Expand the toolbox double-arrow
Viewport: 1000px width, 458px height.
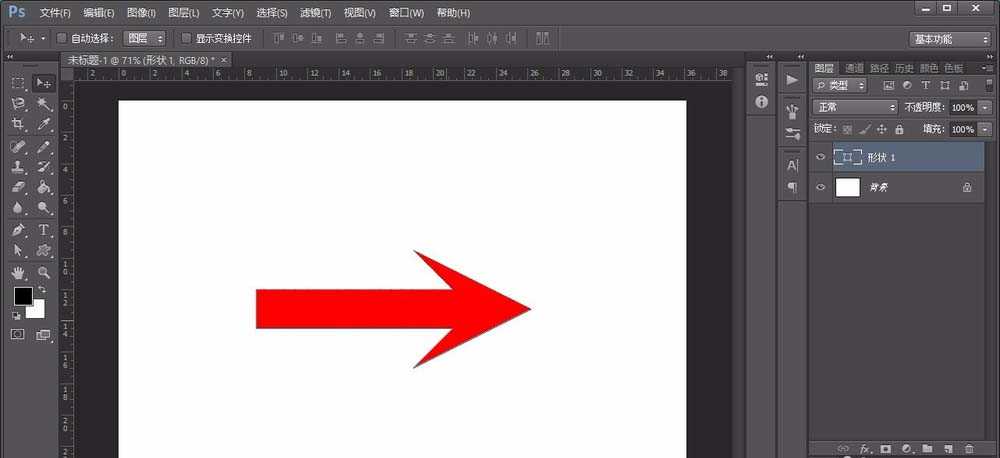10,57
